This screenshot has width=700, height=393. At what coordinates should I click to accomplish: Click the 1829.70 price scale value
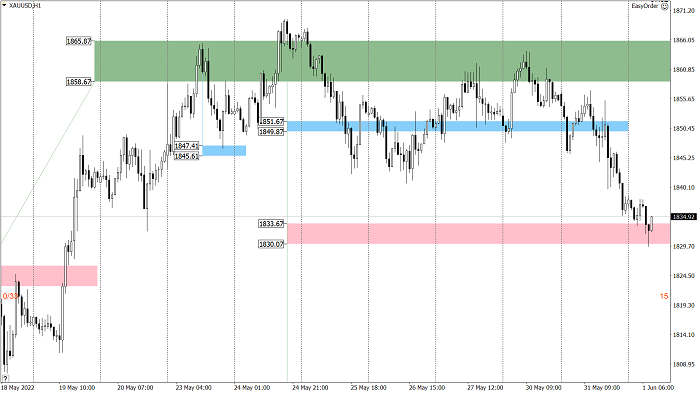tap(684, 247)
